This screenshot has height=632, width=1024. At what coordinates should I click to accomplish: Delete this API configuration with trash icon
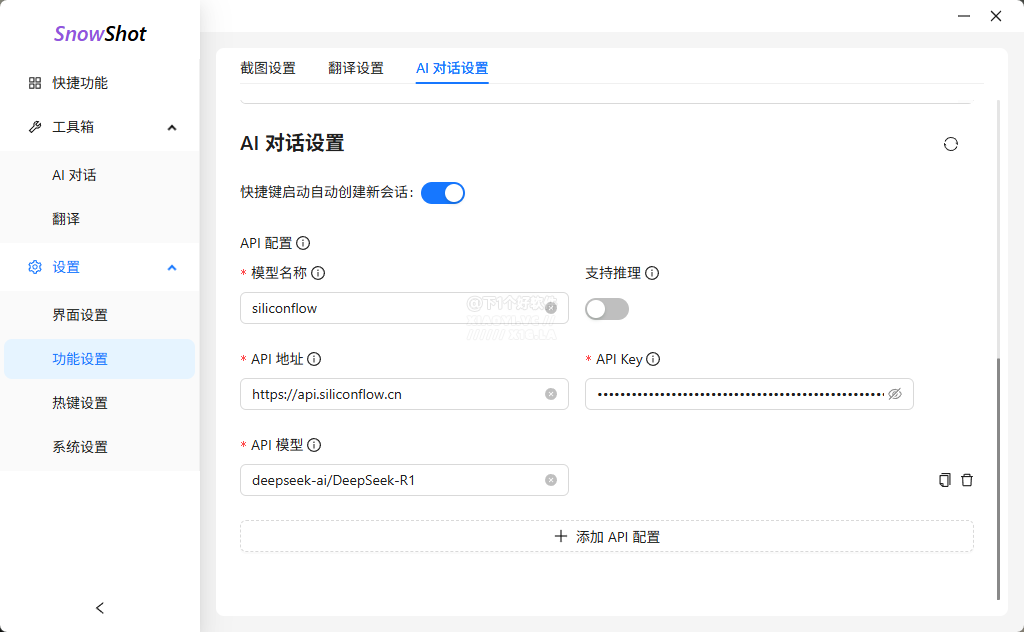click(967, 480)
